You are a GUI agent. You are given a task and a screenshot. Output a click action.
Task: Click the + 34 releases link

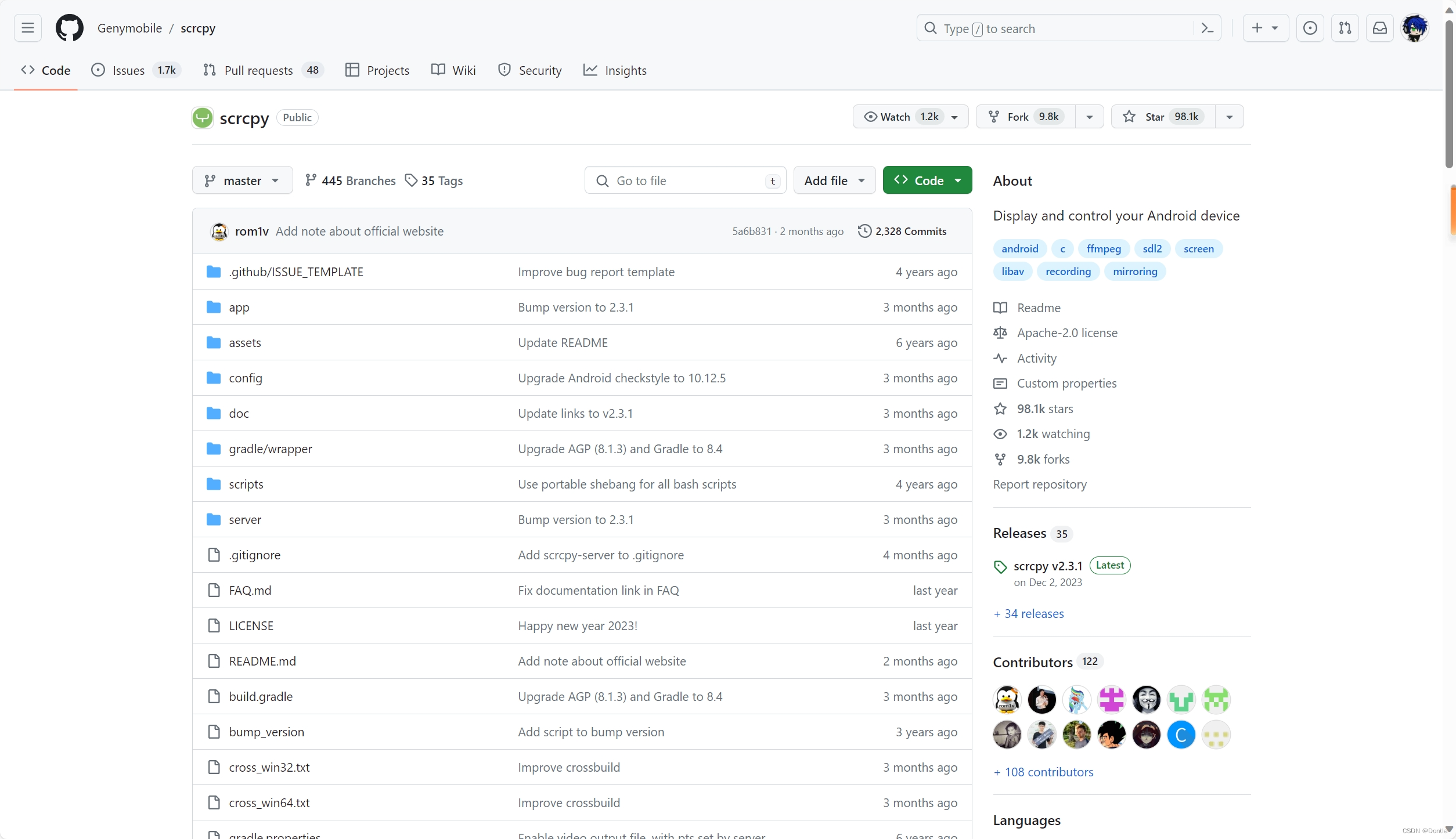pos(1028,613)
